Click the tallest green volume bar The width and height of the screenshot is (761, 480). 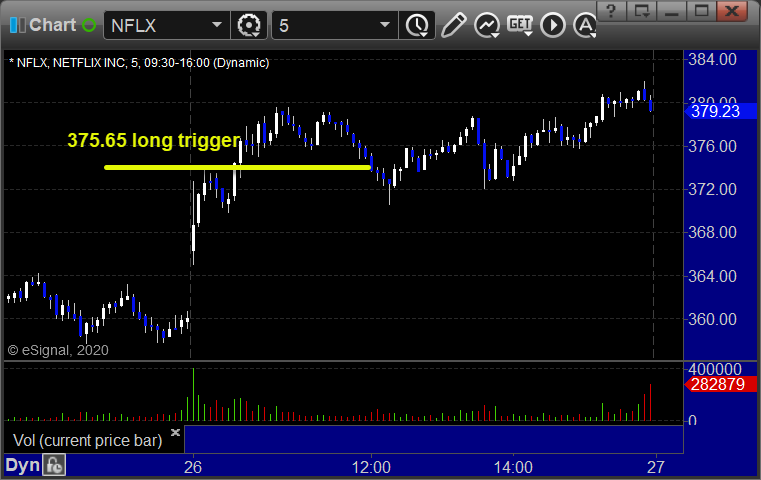193,395
